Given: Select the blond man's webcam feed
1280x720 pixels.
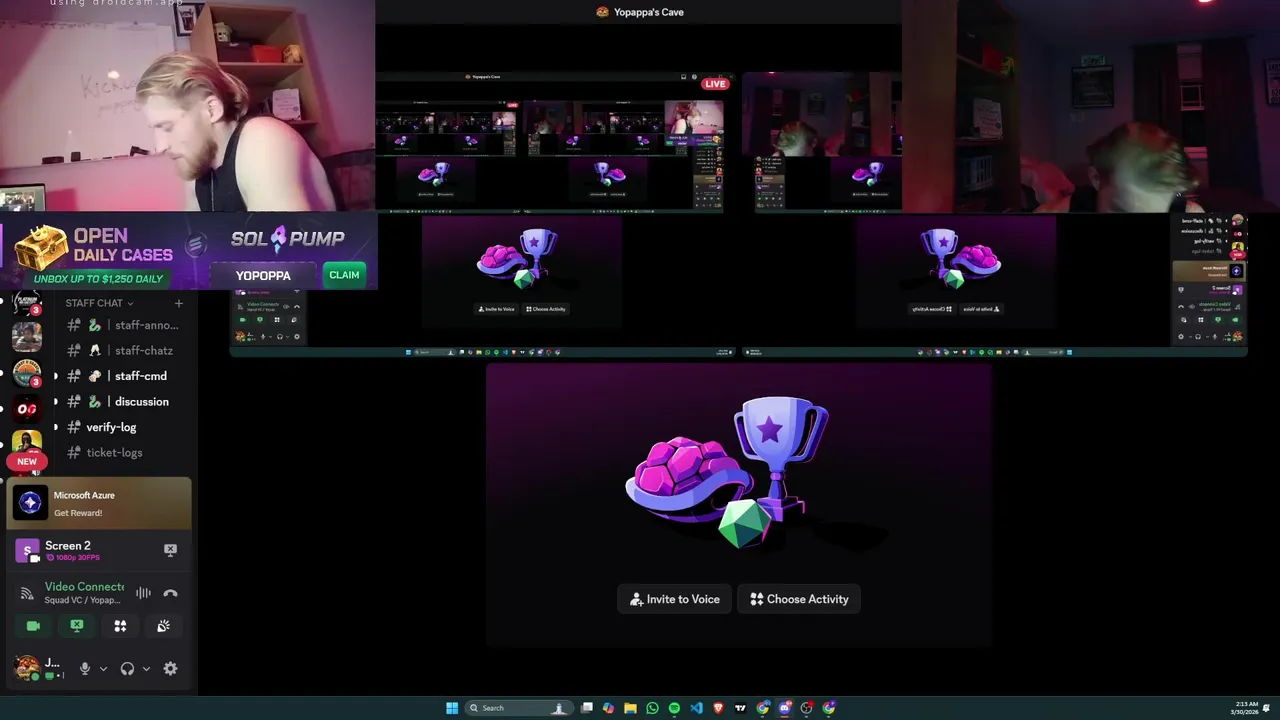Looking at the screenshot, I should pos(187,105).
